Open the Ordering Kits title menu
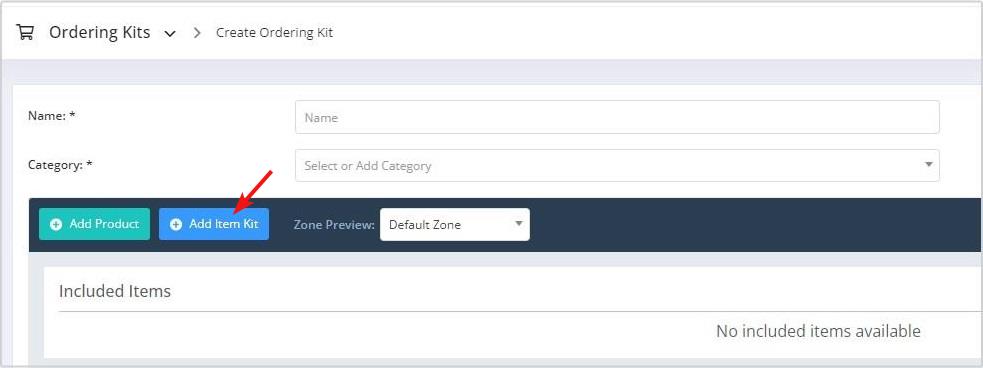The height and width of the screenshot is (368, 983). tap(100, 33)
